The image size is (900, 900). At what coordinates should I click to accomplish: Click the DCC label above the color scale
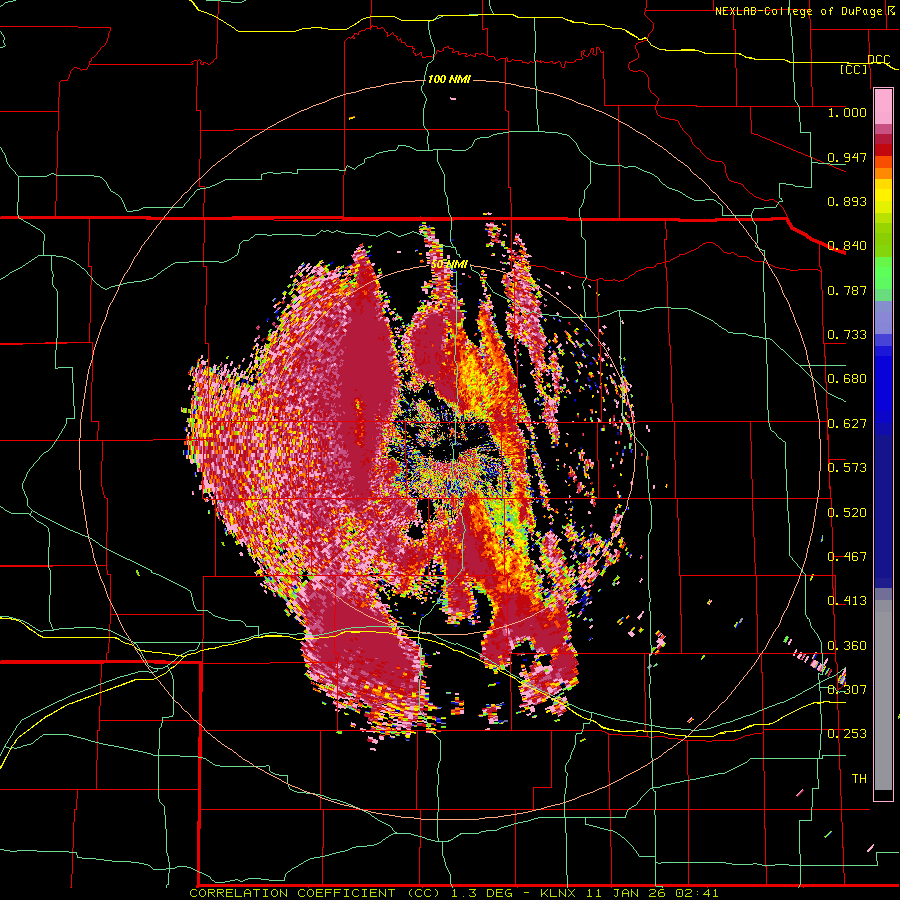click(x=878, y=60)
